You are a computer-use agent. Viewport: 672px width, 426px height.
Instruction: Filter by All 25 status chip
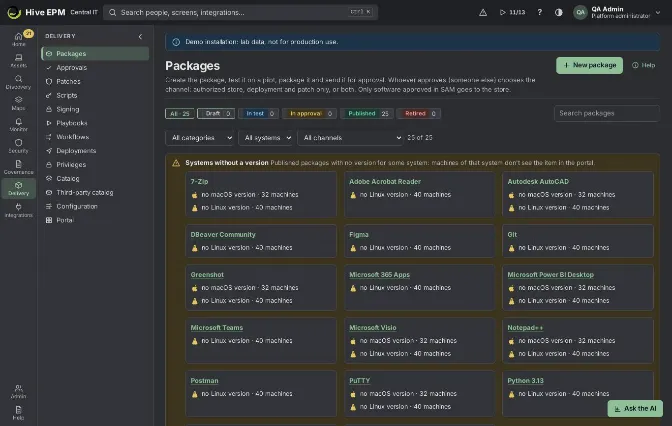coord(180,114)
